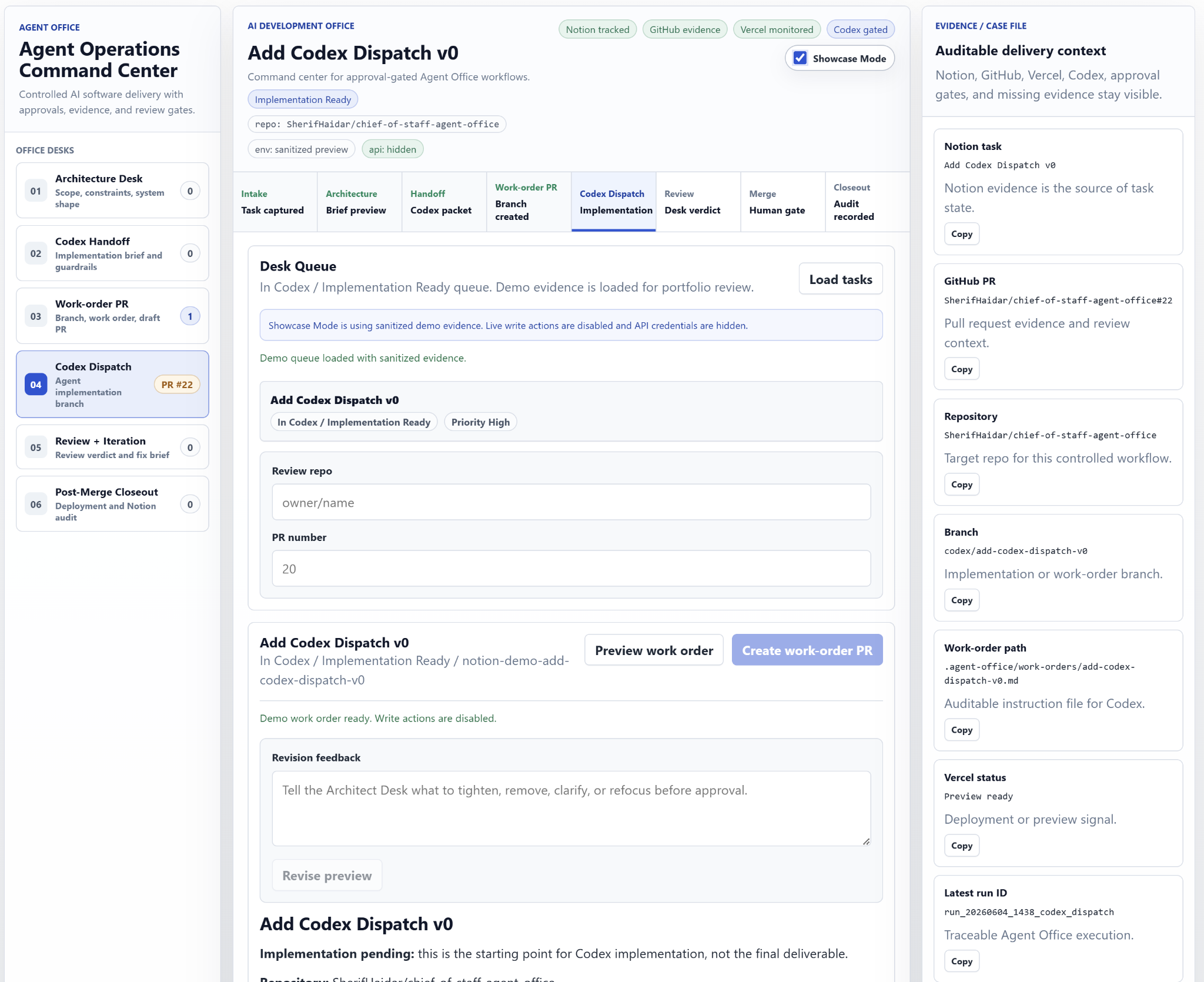Click the Notion tracked badge

click(x=597, y=29)
